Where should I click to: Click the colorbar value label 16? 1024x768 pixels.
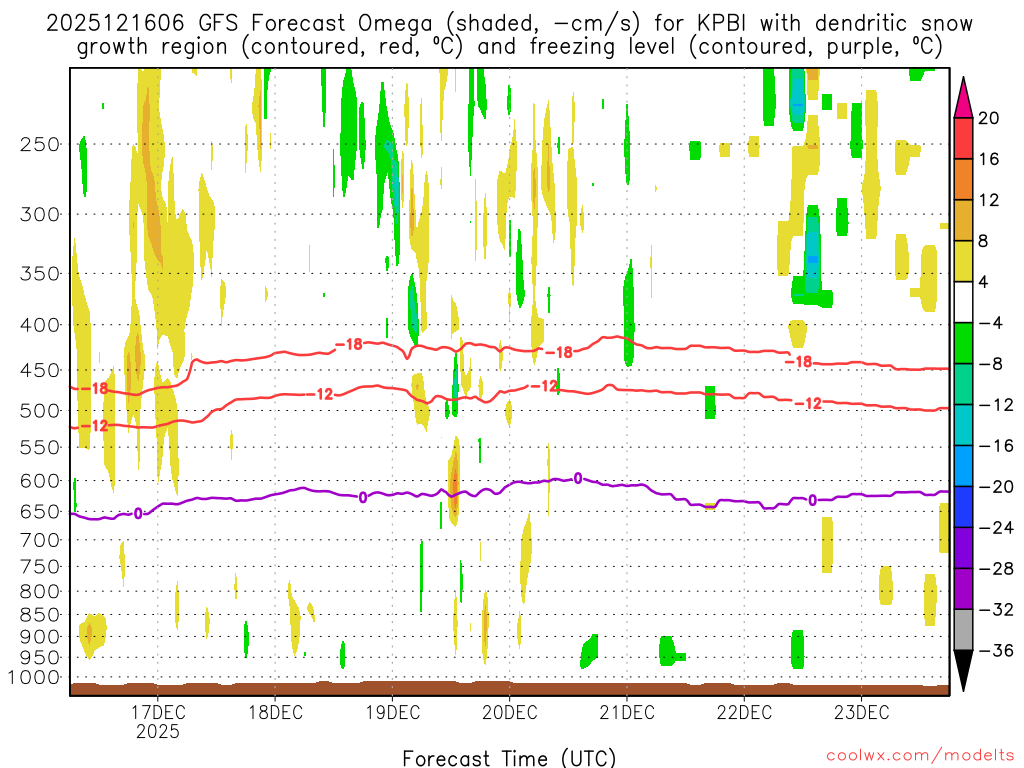(989, 159)
